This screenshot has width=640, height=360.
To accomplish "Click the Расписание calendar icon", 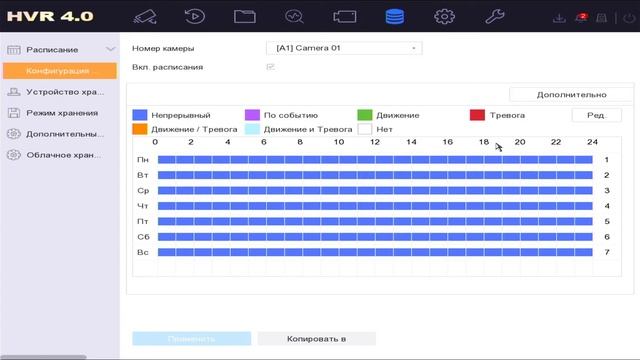I will point(13,50).
